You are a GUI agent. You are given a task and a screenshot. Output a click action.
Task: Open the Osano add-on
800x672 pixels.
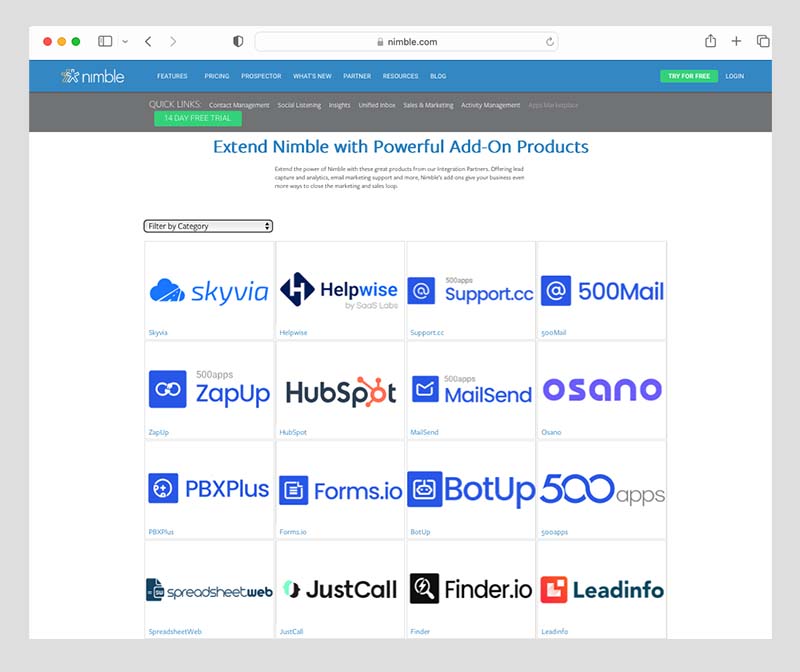[x=601, y=389]
